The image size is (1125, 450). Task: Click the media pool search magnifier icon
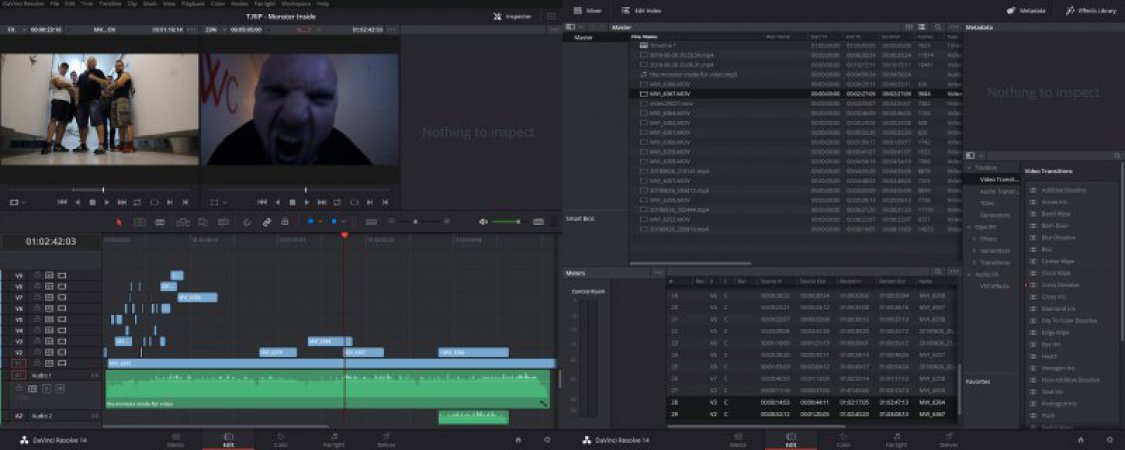coord(938,27)
